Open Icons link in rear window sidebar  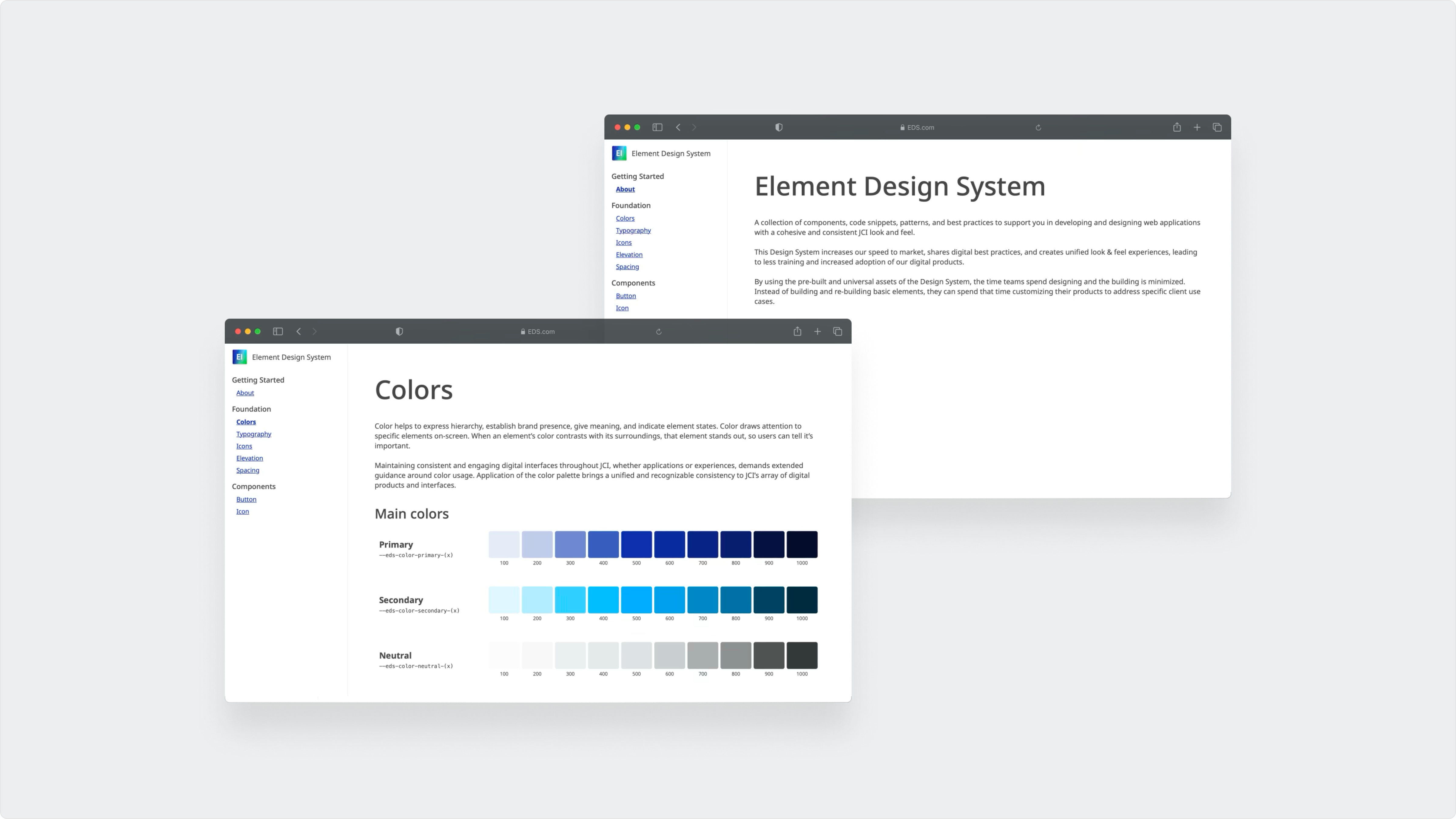point(623,242)
